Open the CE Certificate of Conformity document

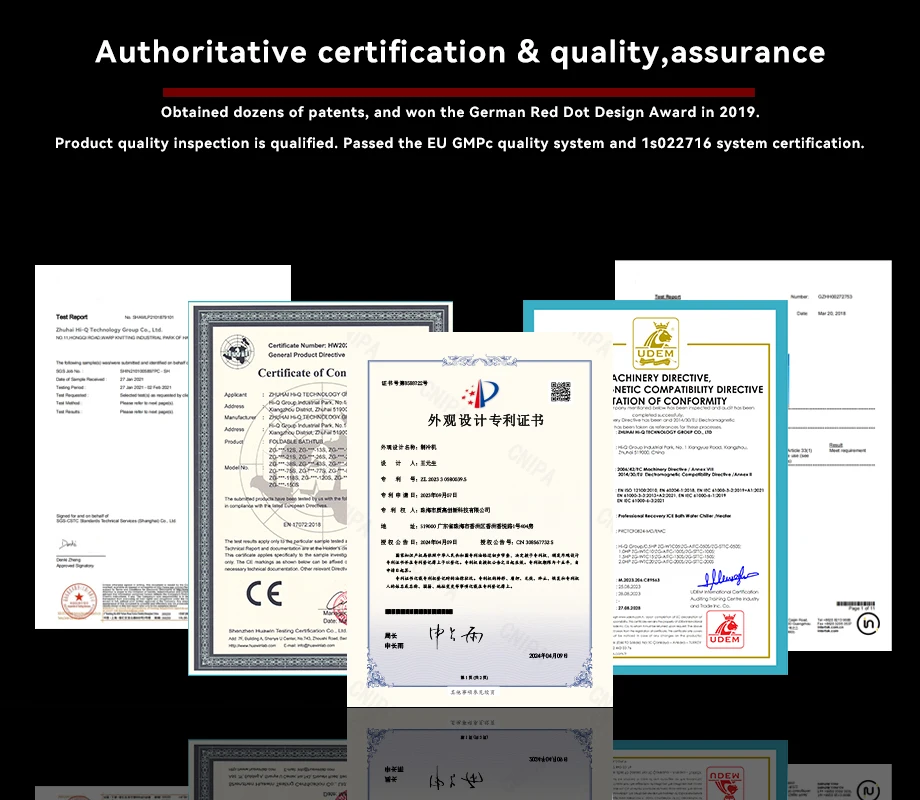click(x=268, y=487)
